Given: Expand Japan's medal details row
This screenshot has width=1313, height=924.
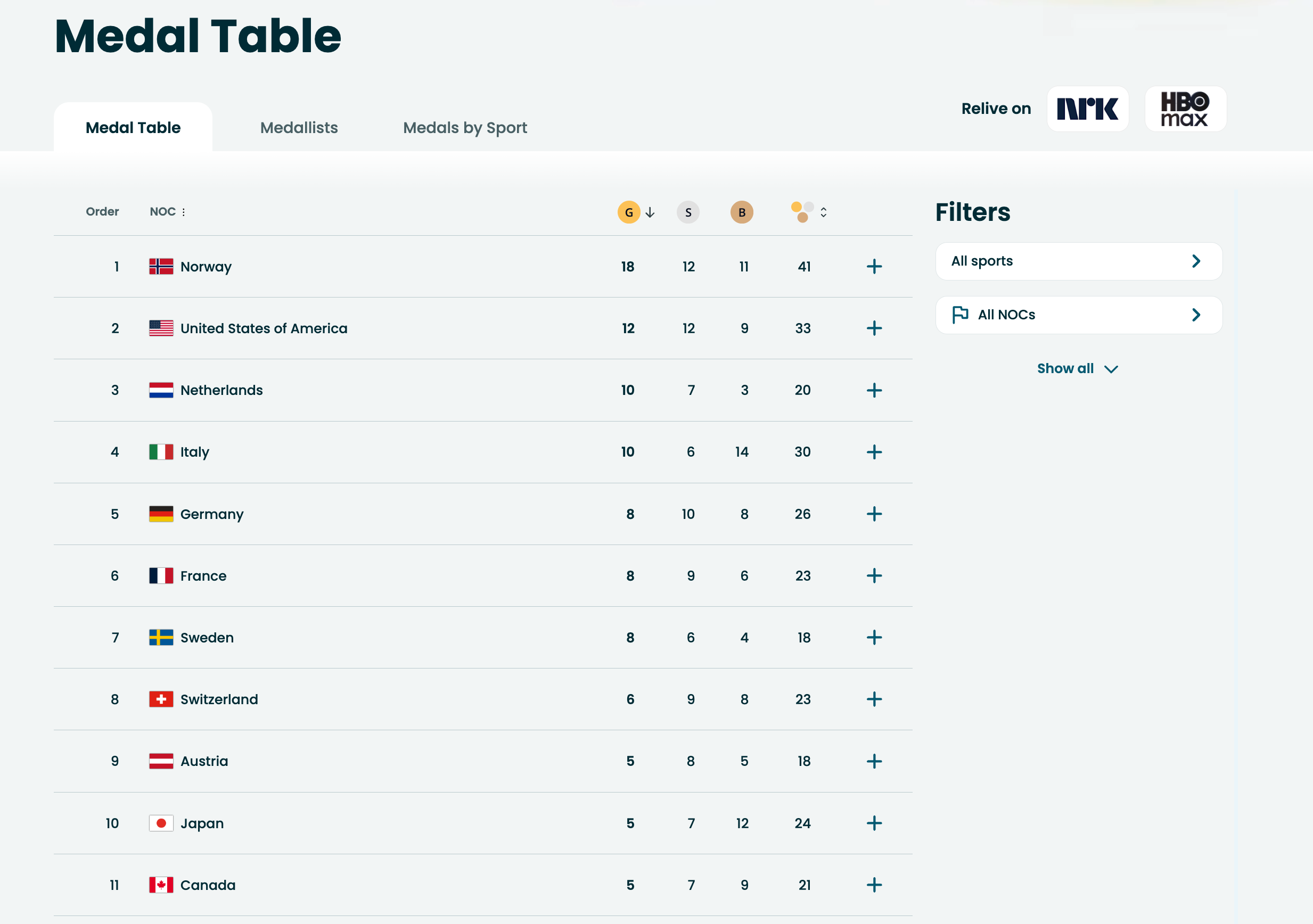Looking at the screenshot, I should (874, 823).
